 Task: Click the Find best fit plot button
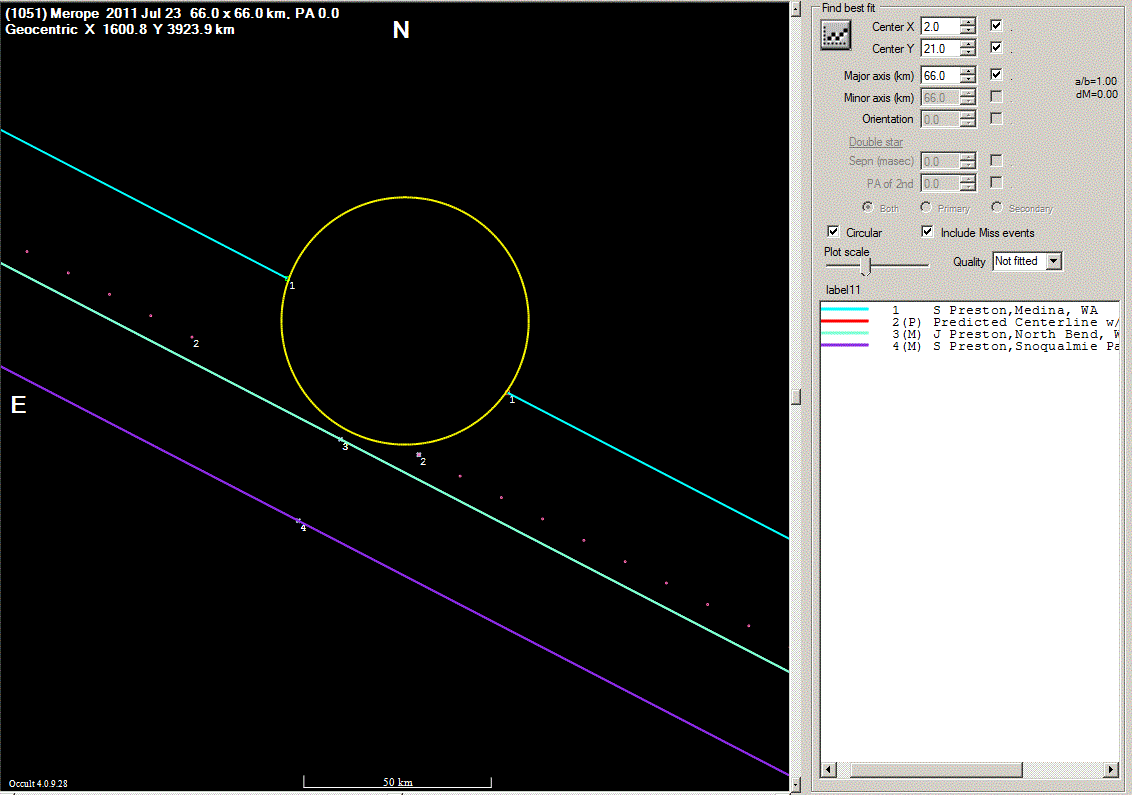point(835,35)
